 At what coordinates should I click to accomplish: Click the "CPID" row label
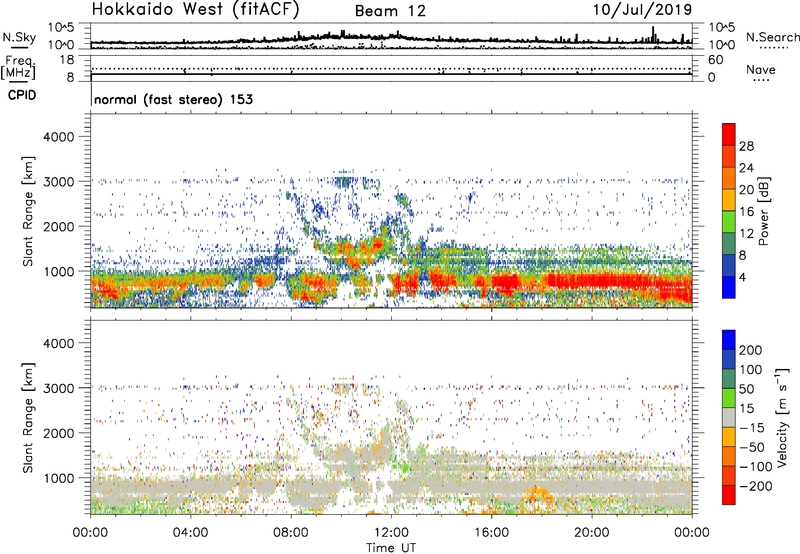click(22, 95)
